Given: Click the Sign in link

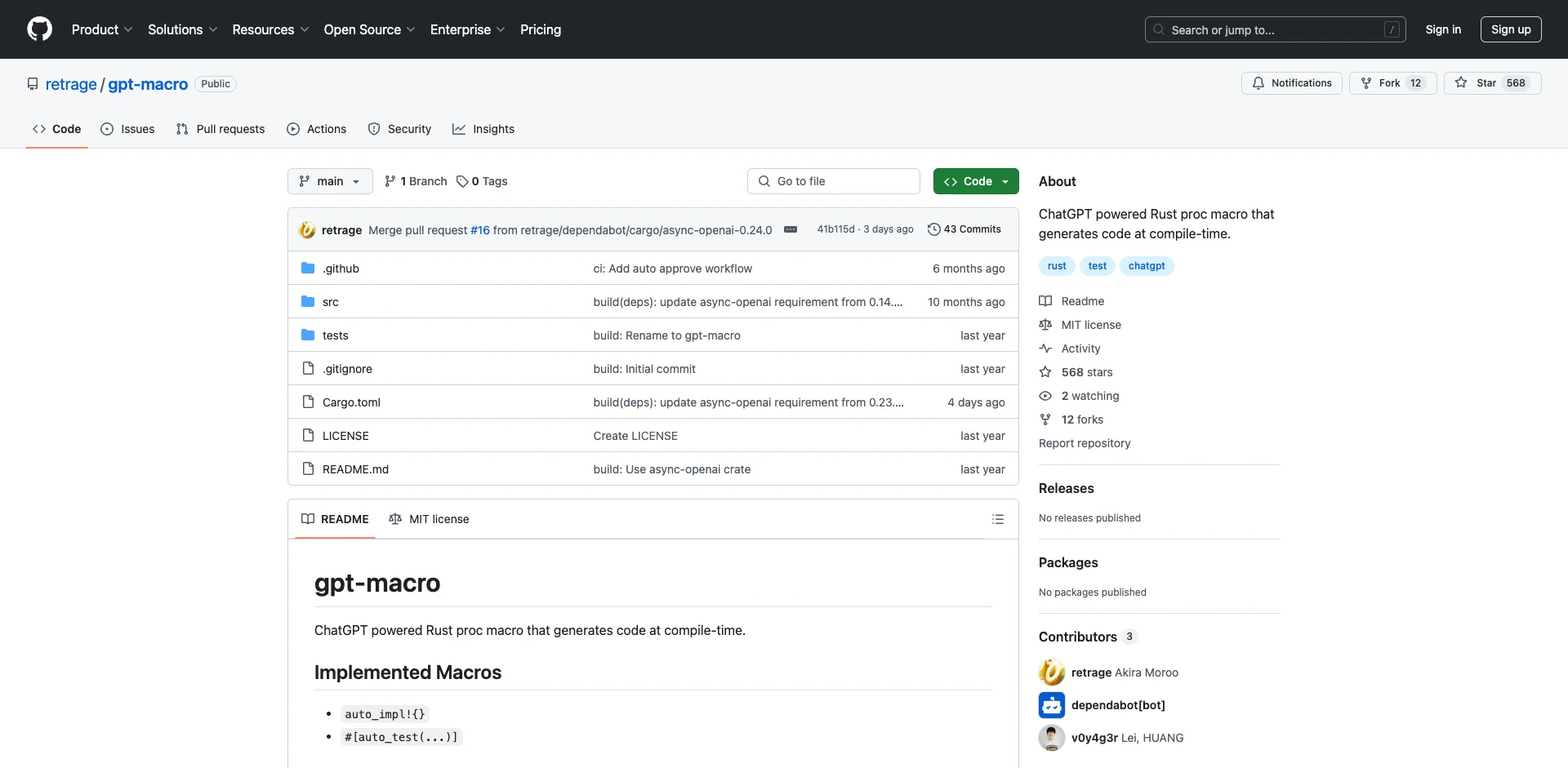Looking at the screenshot, I should (x=1443, y=29).
